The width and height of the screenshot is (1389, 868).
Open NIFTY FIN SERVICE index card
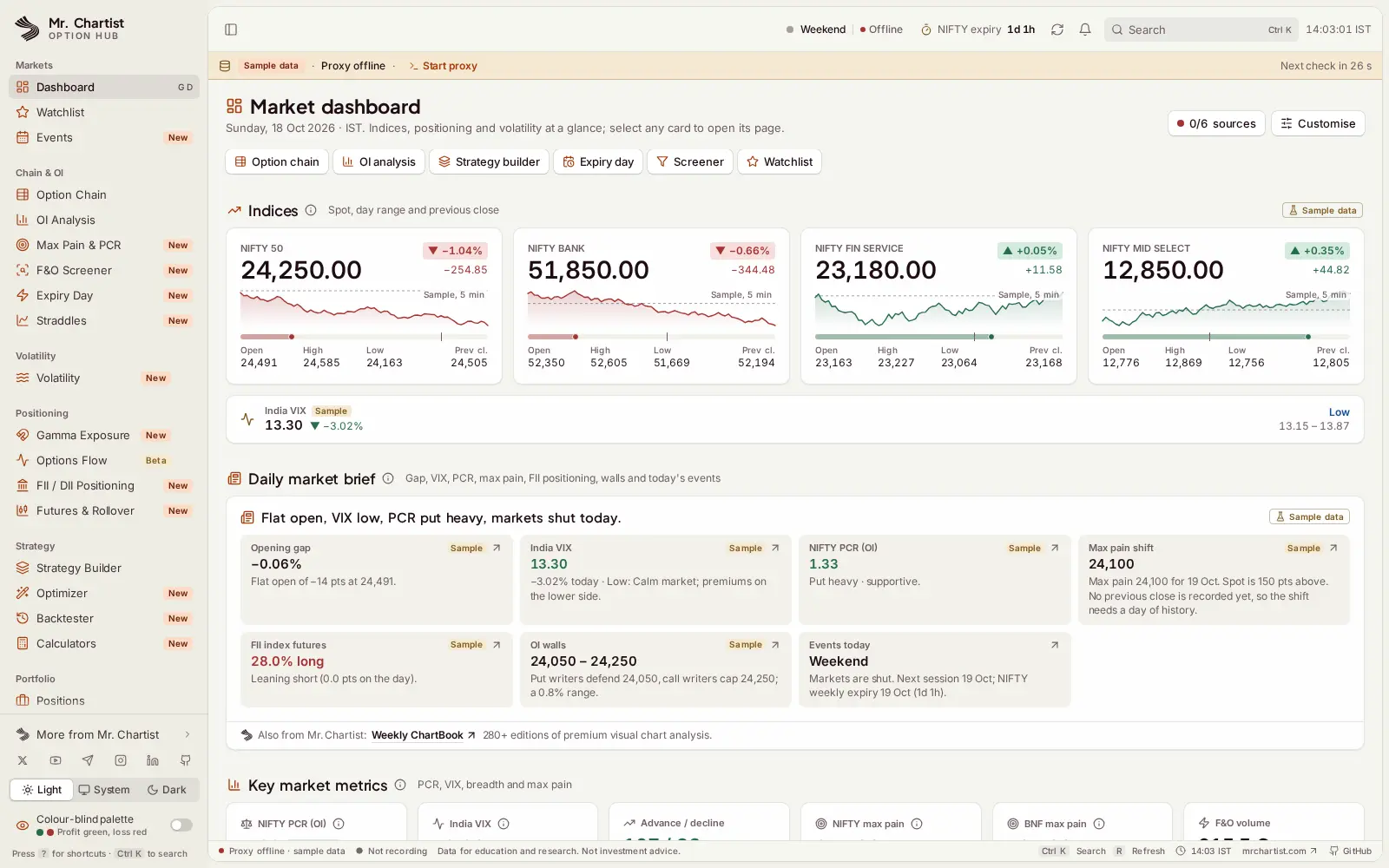pyautogui.click(x=938, y=306)
